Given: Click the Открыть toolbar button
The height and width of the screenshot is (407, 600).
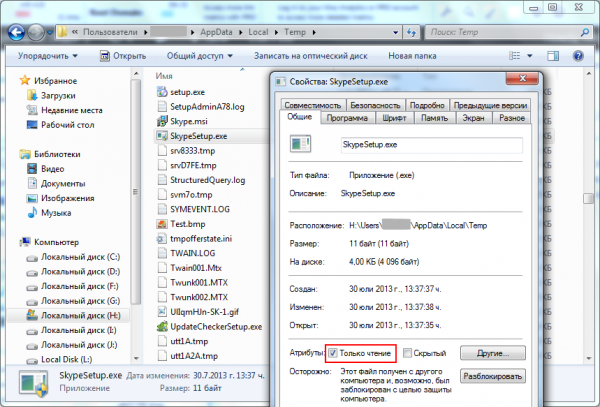Looking at the screenshot, I should point(123,56).
